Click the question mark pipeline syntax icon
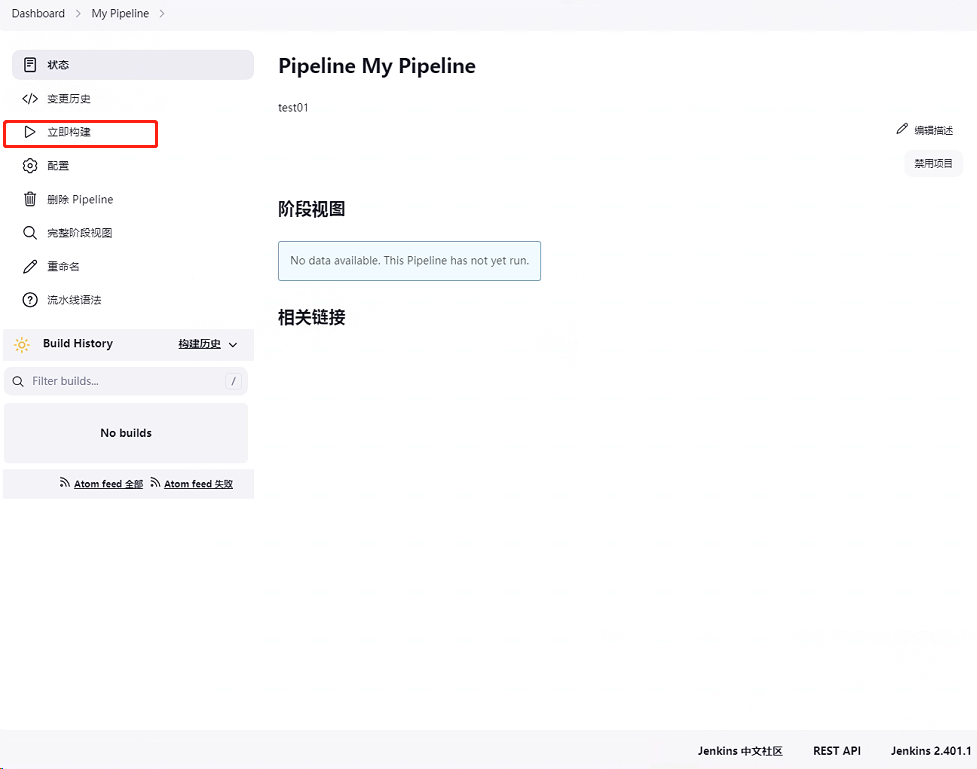 coord(30,300)
